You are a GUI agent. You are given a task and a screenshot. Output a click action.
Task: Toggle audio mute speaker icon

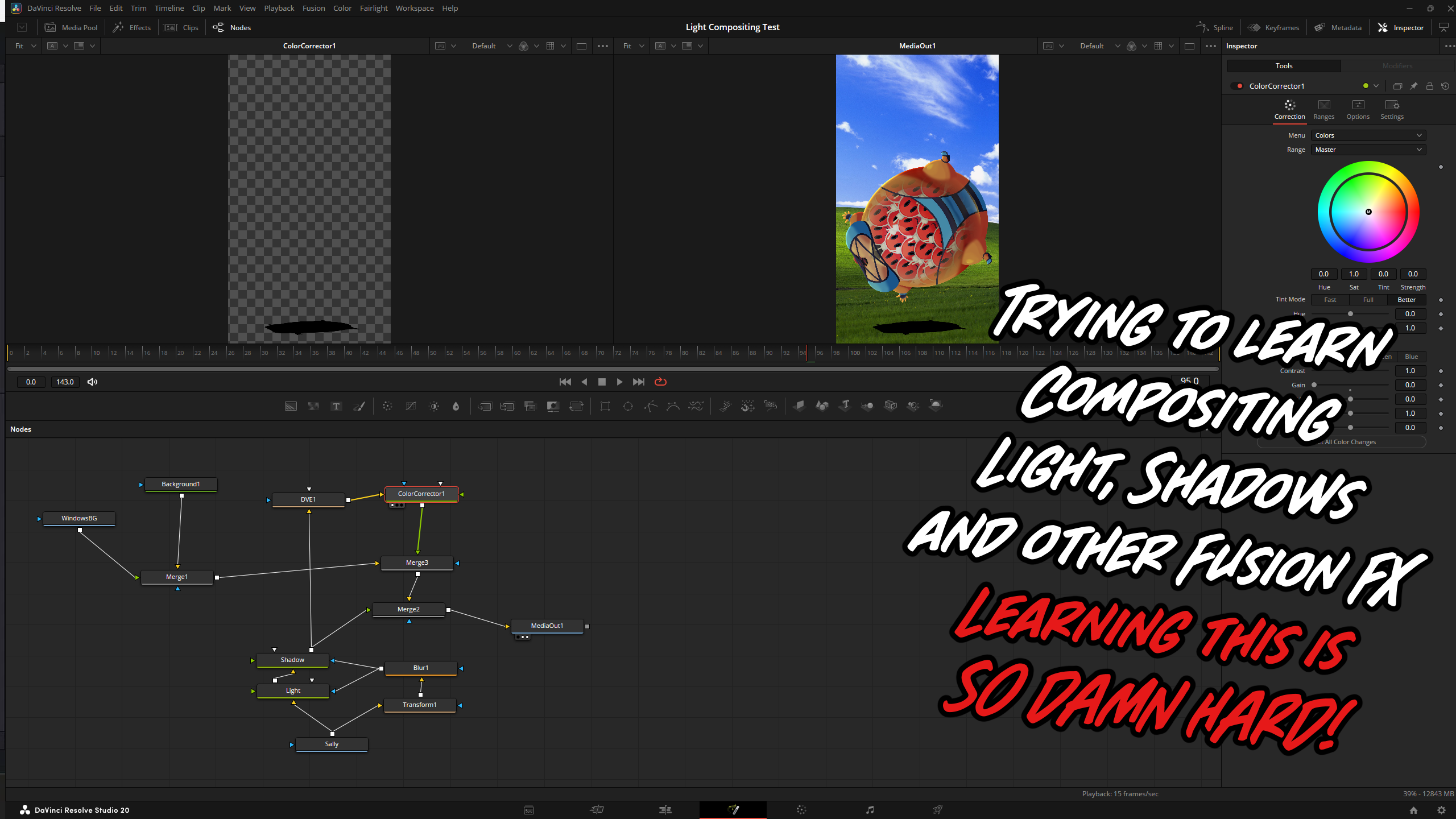pos(92,382)
